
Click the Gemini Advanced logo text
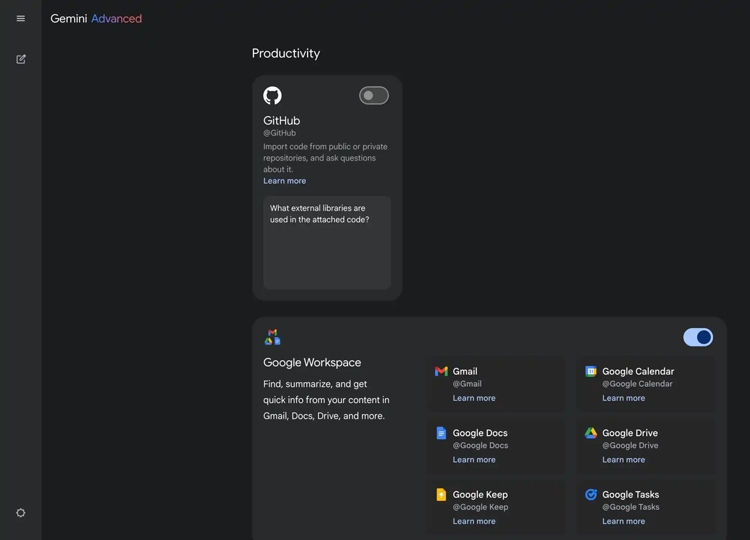[96, 19]
